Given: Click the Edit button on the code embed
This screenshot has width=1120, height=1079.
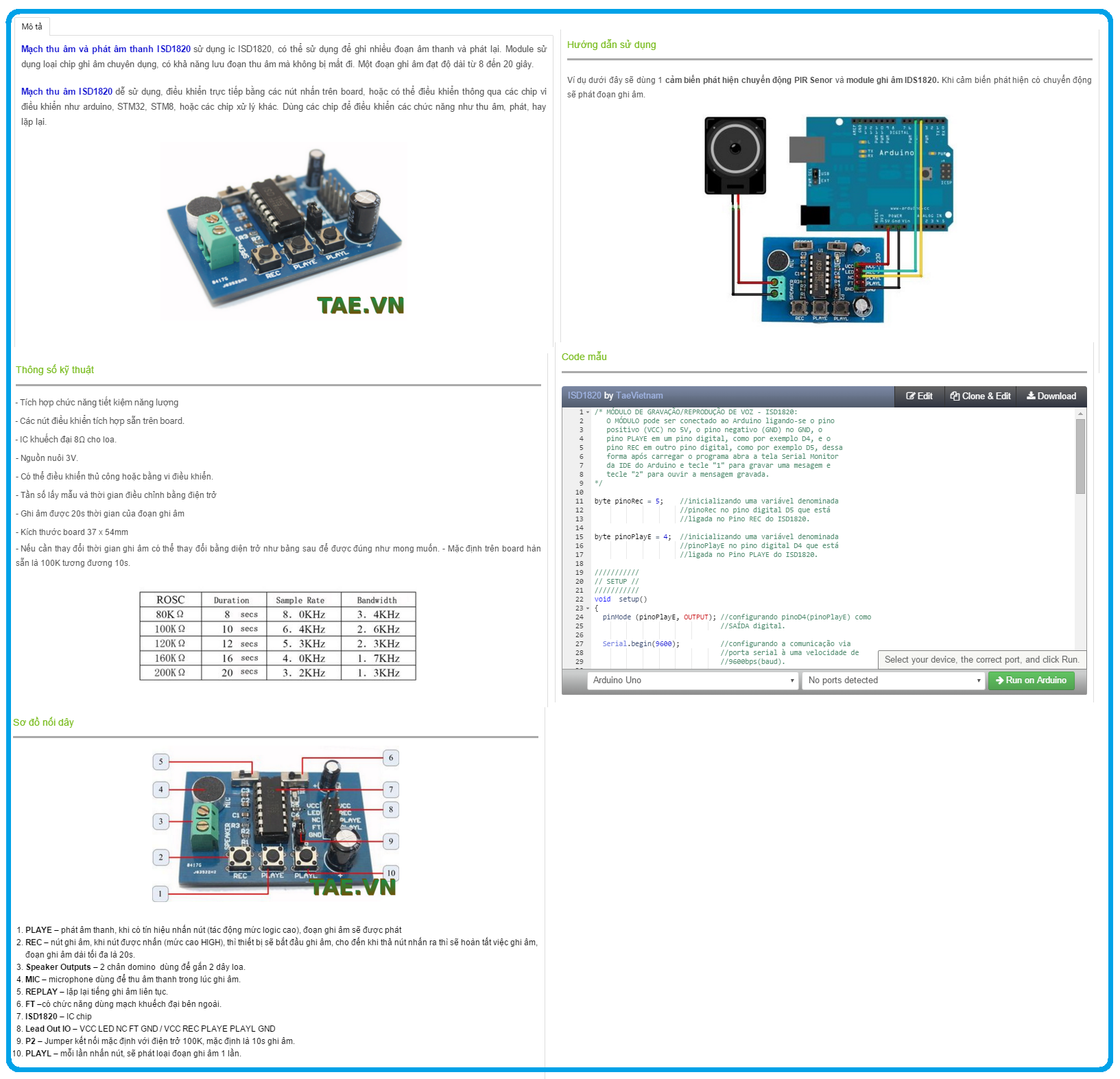Looking at the screenshot, I should pos(919,396).
